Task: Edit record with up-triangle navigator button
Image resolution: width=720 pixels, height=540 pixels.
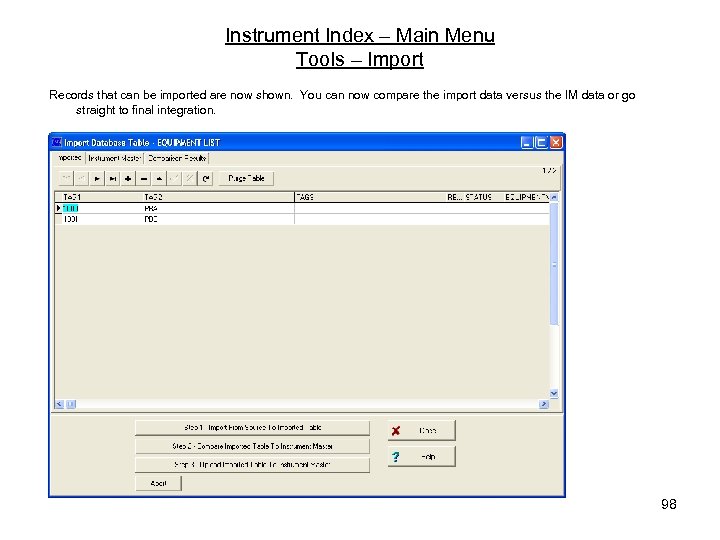Action: pos(159,178)
